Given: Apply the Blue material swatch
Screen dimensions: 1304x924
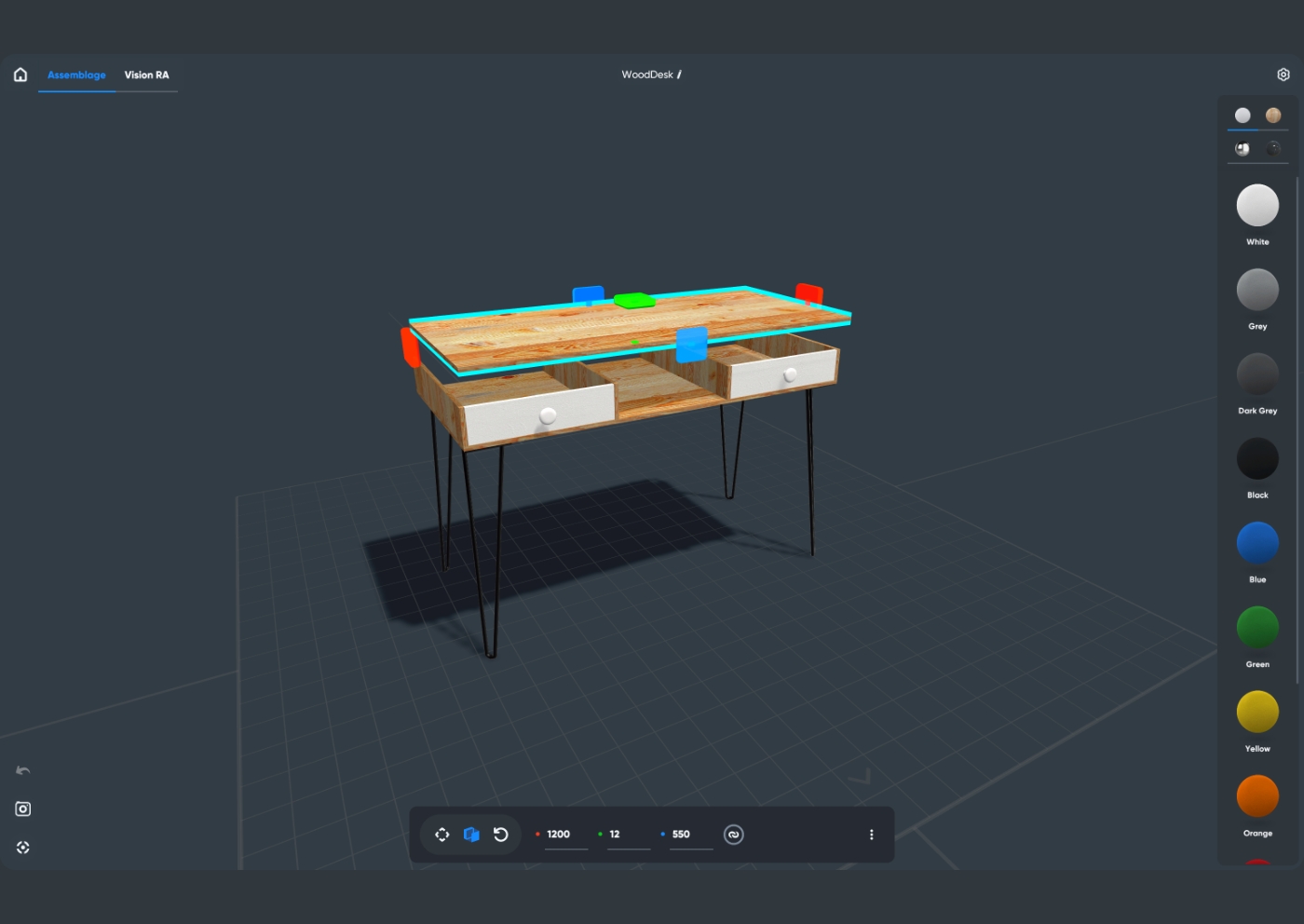Looking at the screenshot, I should tap(1257, 543).
